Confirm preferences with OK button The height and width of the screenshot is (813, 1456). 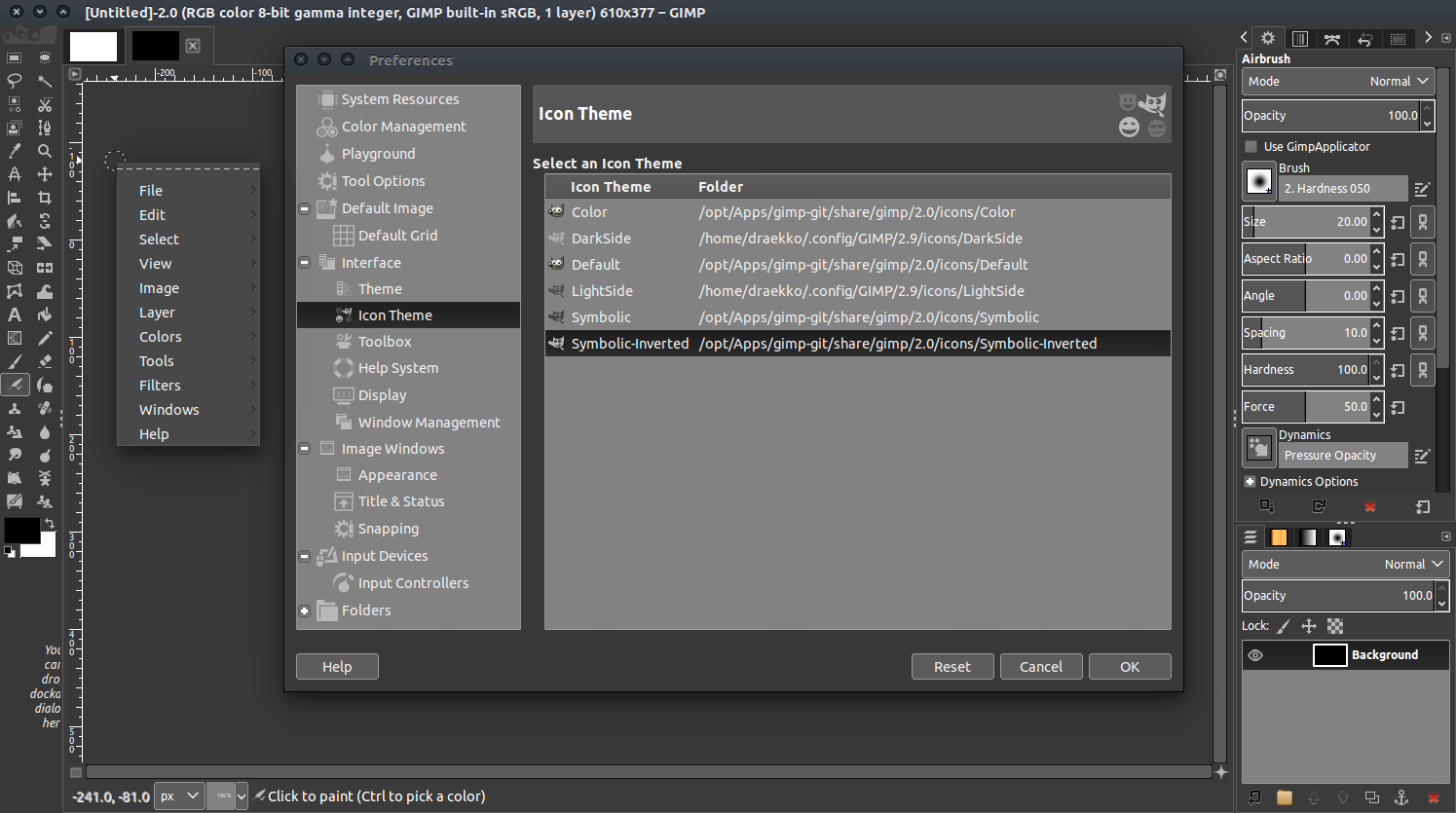click(1130, 667)
